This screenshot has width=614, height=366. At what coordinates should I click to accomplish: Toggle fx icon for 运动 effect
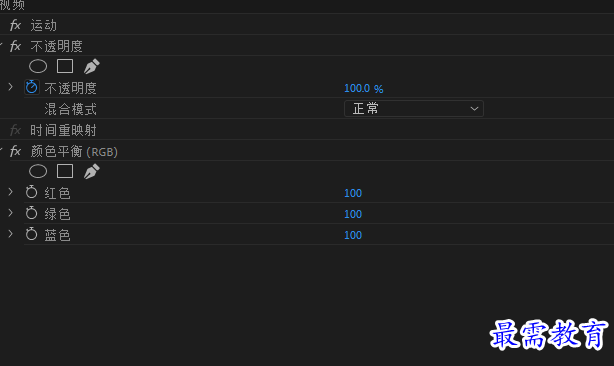click(15, 25)
